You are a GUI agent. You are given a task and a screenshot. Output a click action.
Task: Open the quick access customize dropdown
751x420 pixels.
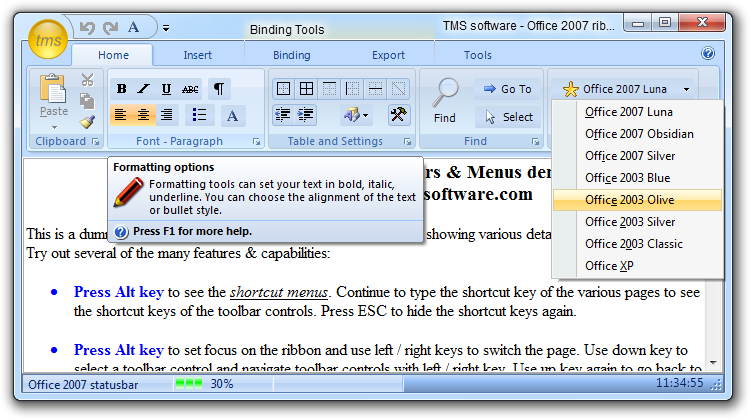point(166,29)
